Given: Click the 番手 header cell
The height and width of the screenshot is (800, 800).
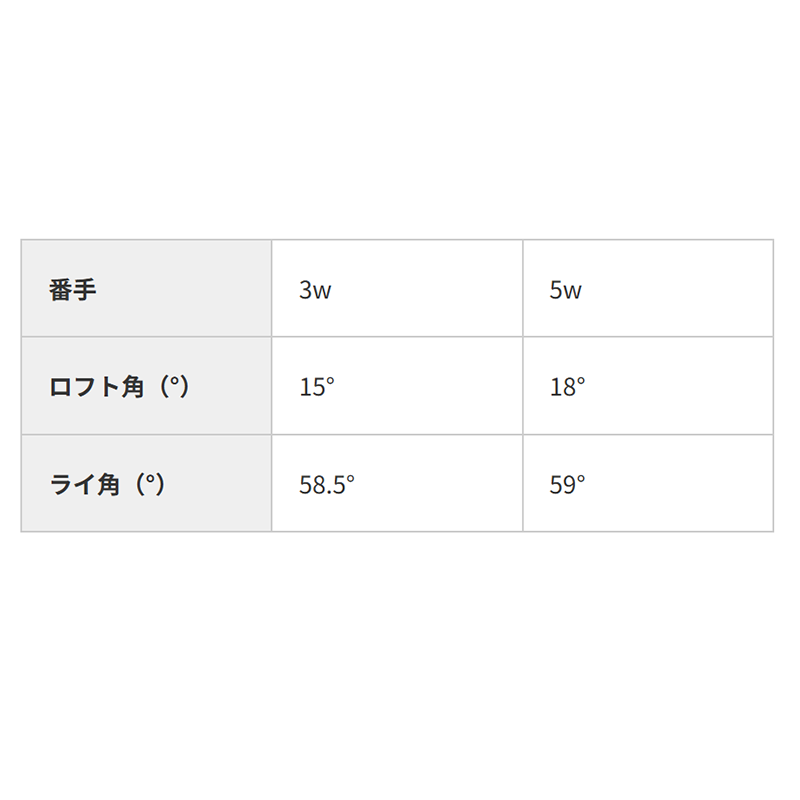Looking at the screenshot, I should [x=146, y=288].
